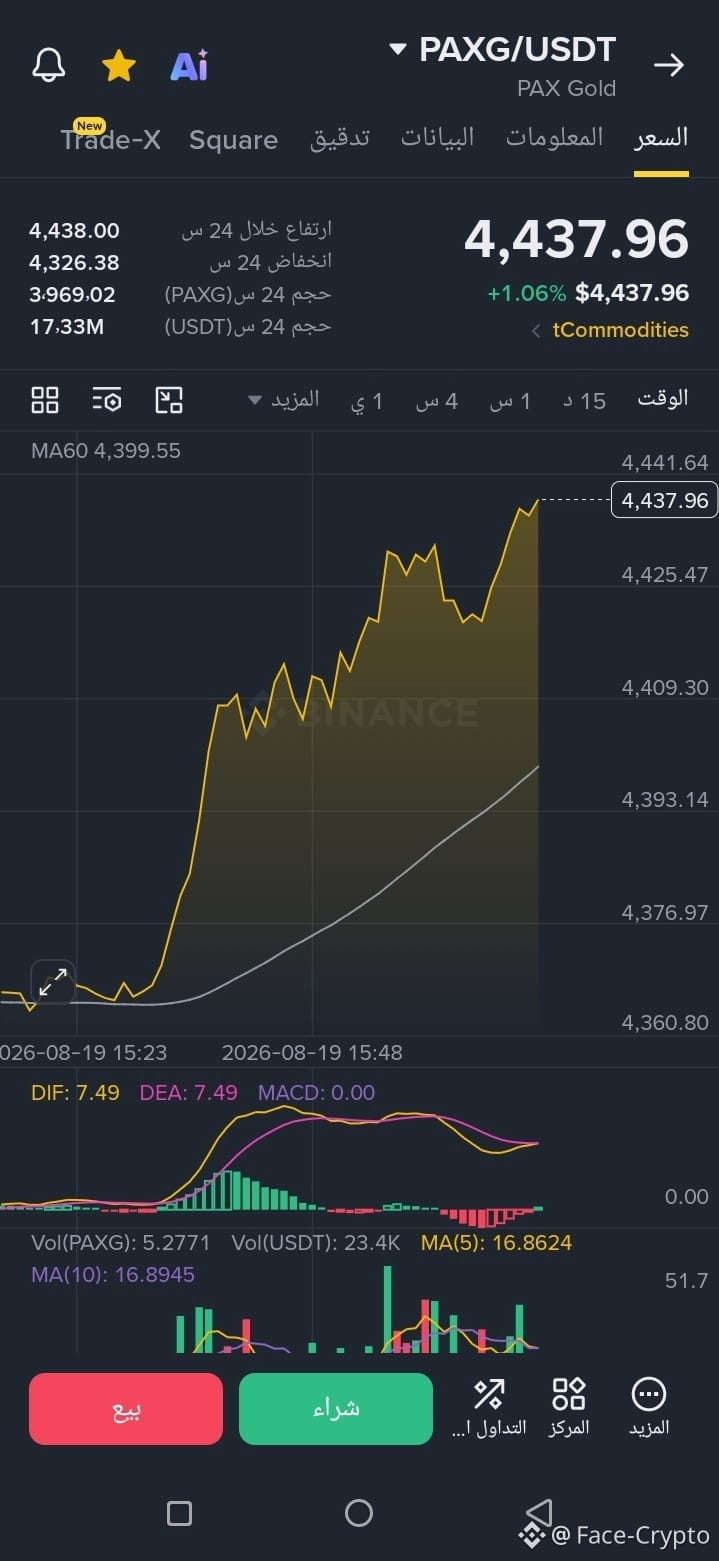This screenshot has height=1561, width=719.
Task: Switch to the Trade-X tab
Action: click(x=110, y=139)
